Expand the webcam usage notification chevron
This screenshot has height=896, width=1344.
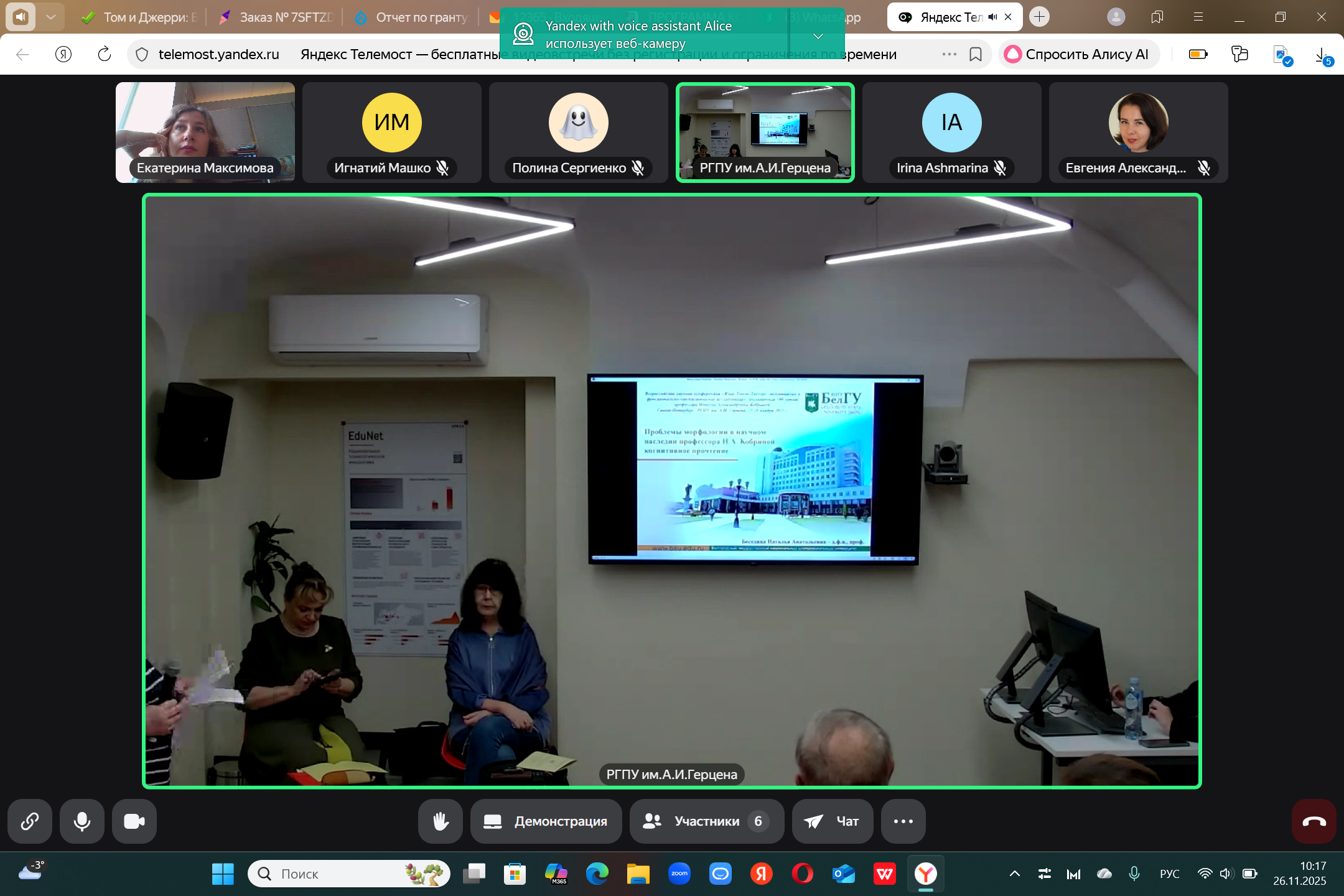[818, 36]
